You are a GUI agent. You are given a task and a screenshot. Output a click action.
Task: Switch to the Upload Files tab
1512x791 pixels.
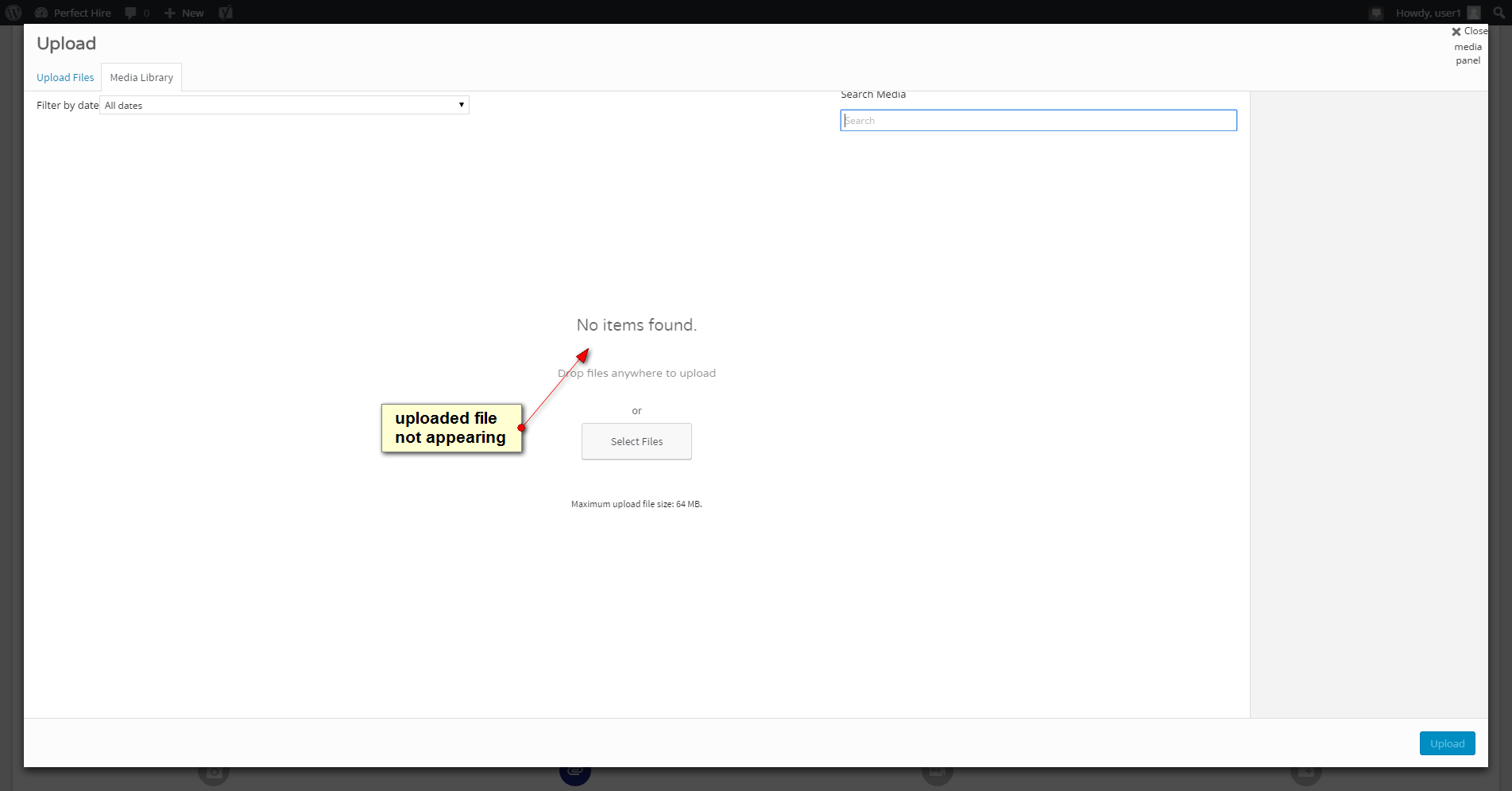tap(65, 77)
